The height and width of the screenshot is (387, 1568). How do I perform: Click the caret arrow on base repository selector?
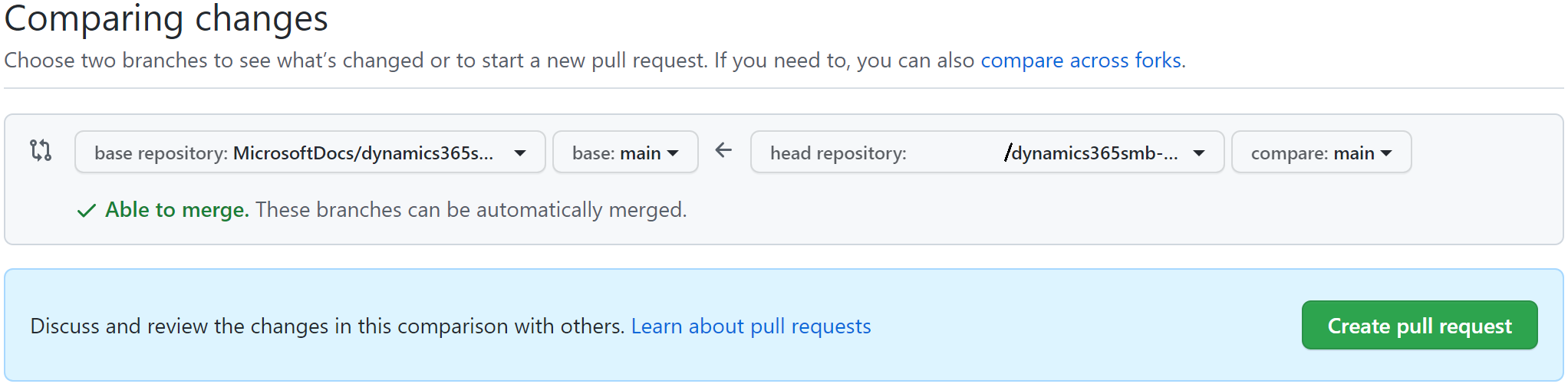pos(520,153)
